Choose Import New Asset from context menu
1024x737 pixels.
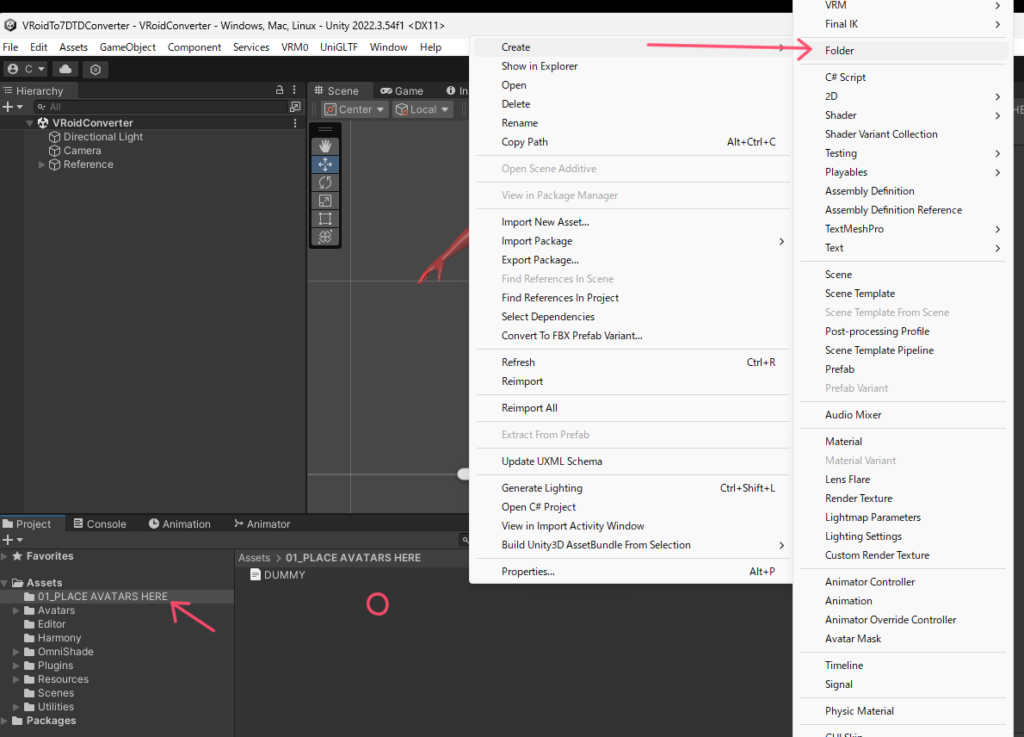pyautogui.click(x=545, y=222)
